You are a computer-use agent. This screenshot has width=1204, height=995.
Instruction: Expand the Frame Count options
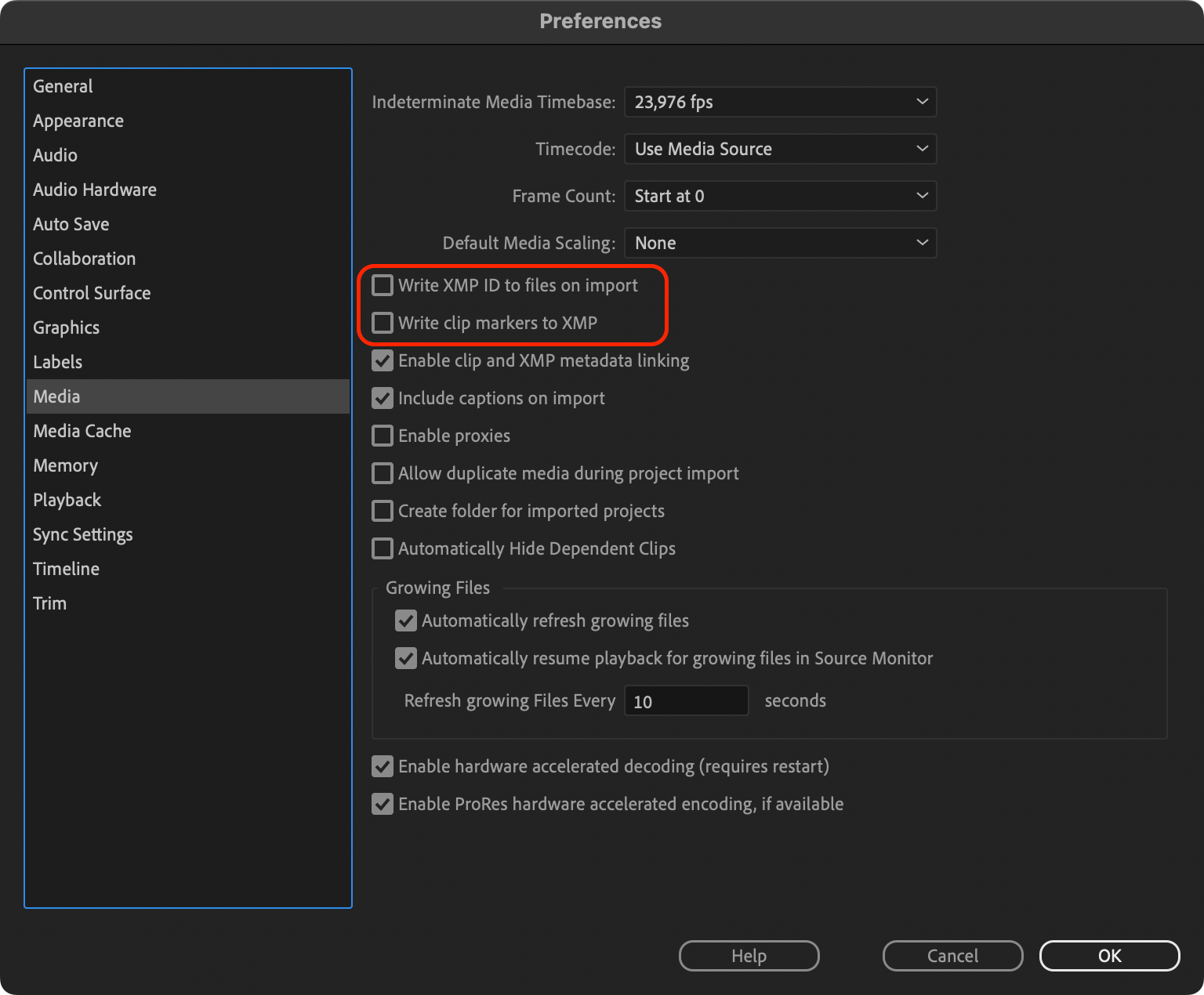pyautogui.click(x=780, y=196)
